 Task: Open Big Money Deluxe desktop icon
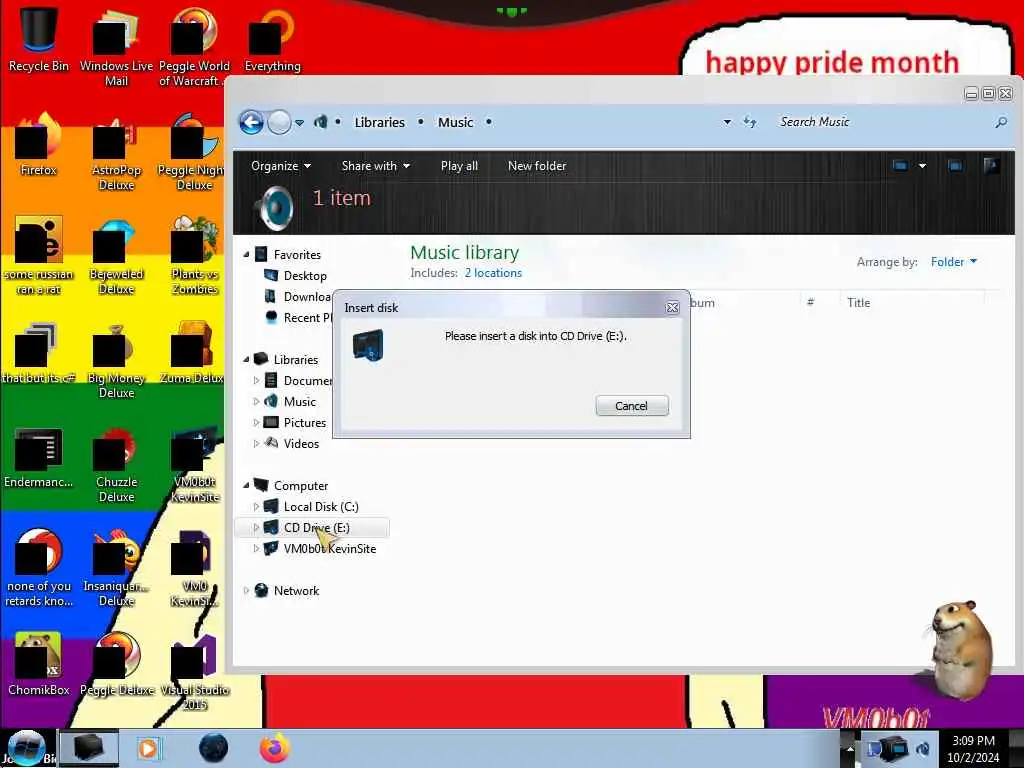pos(116,359)
